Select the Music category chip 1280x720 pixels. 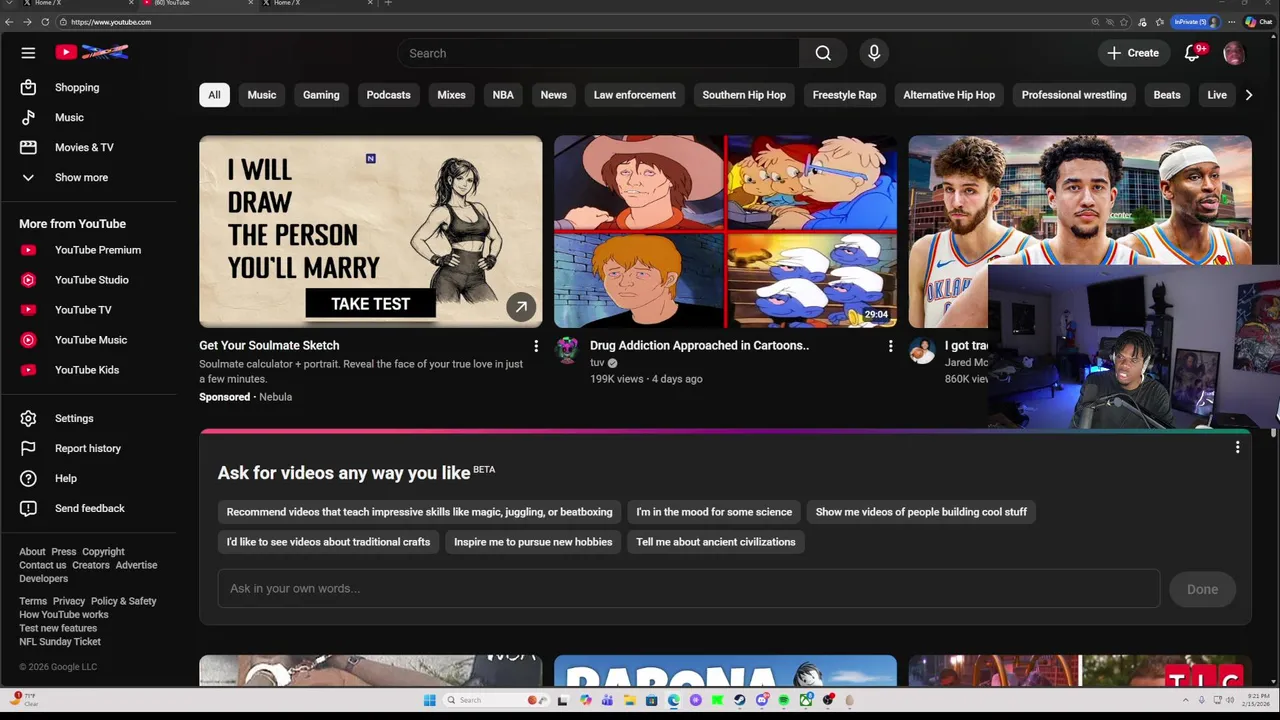point(262,95)
